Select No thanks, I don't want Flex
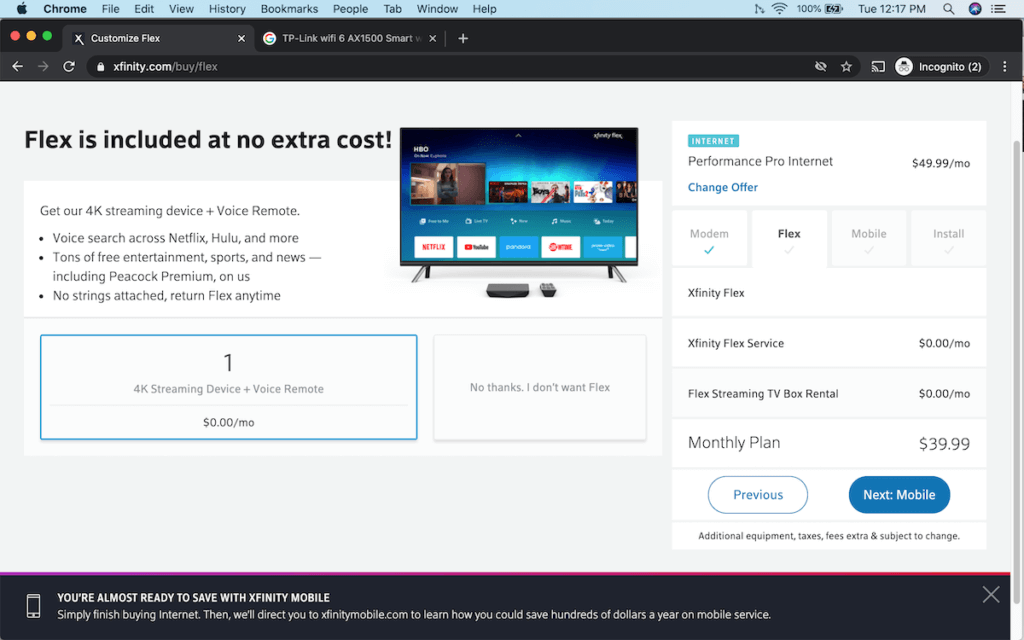This screenshot has height=640, width=1024. (x=539, y=387)
